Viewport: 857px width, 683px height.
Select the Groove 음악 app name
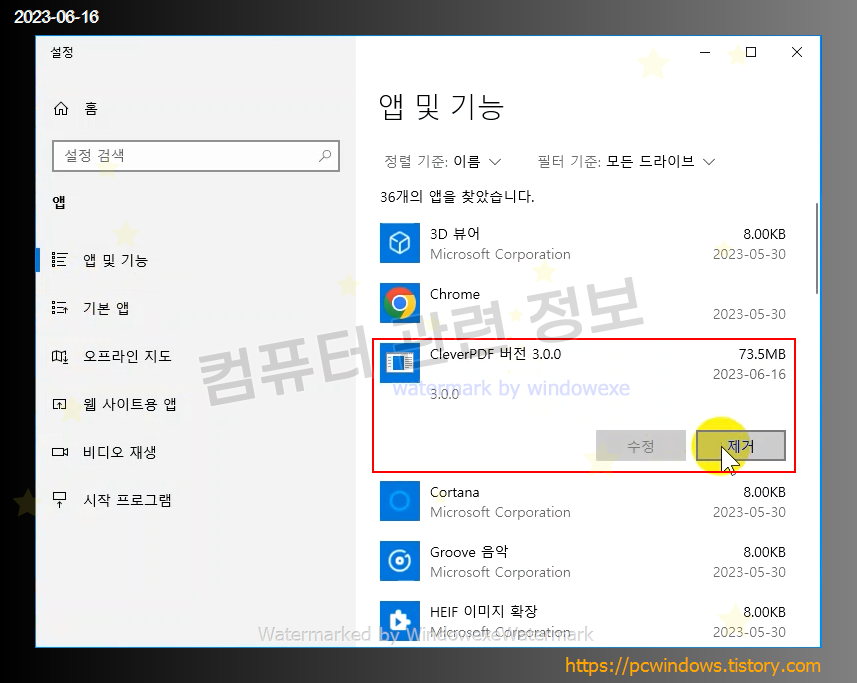point(469,552)
